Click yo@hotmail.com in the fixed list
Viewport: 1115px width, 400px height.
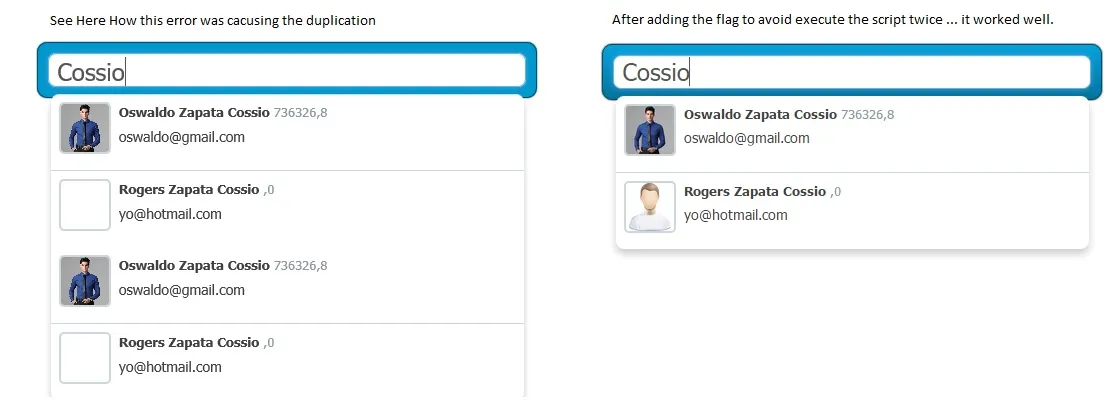(736, 216)
